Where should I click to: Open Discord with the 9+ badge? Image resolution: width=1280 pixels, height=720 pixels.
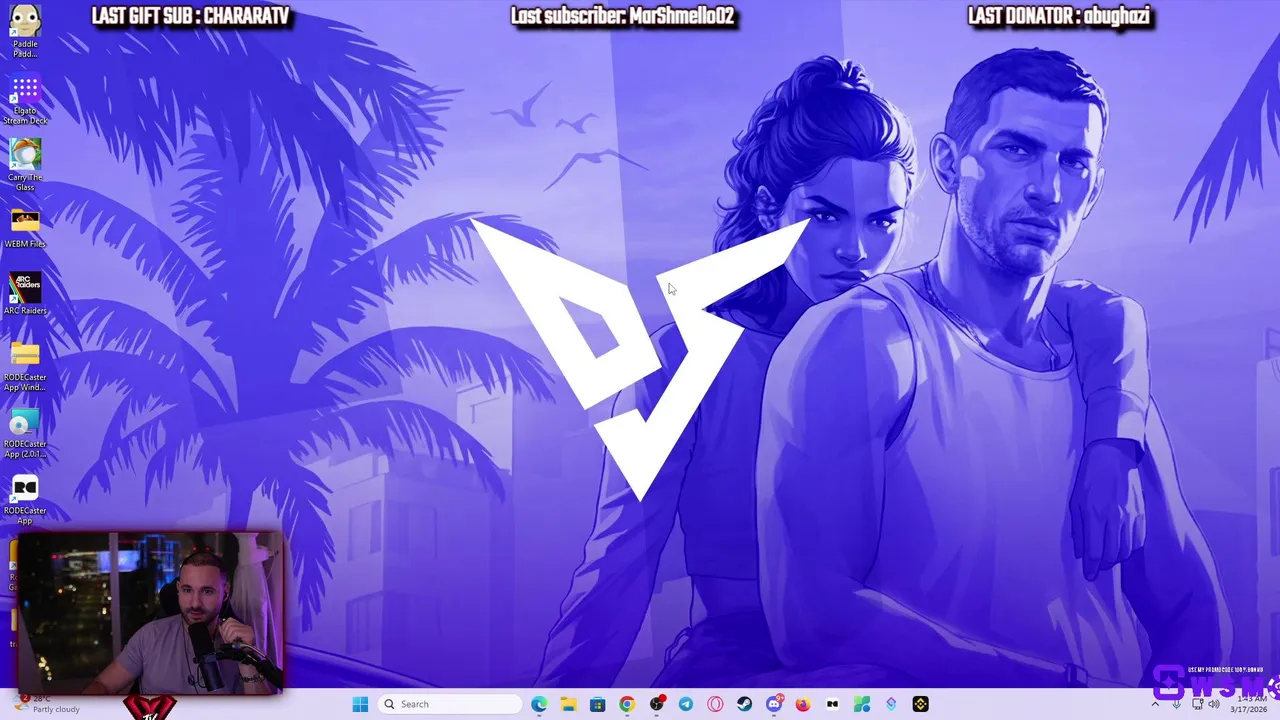coord(774,704)
